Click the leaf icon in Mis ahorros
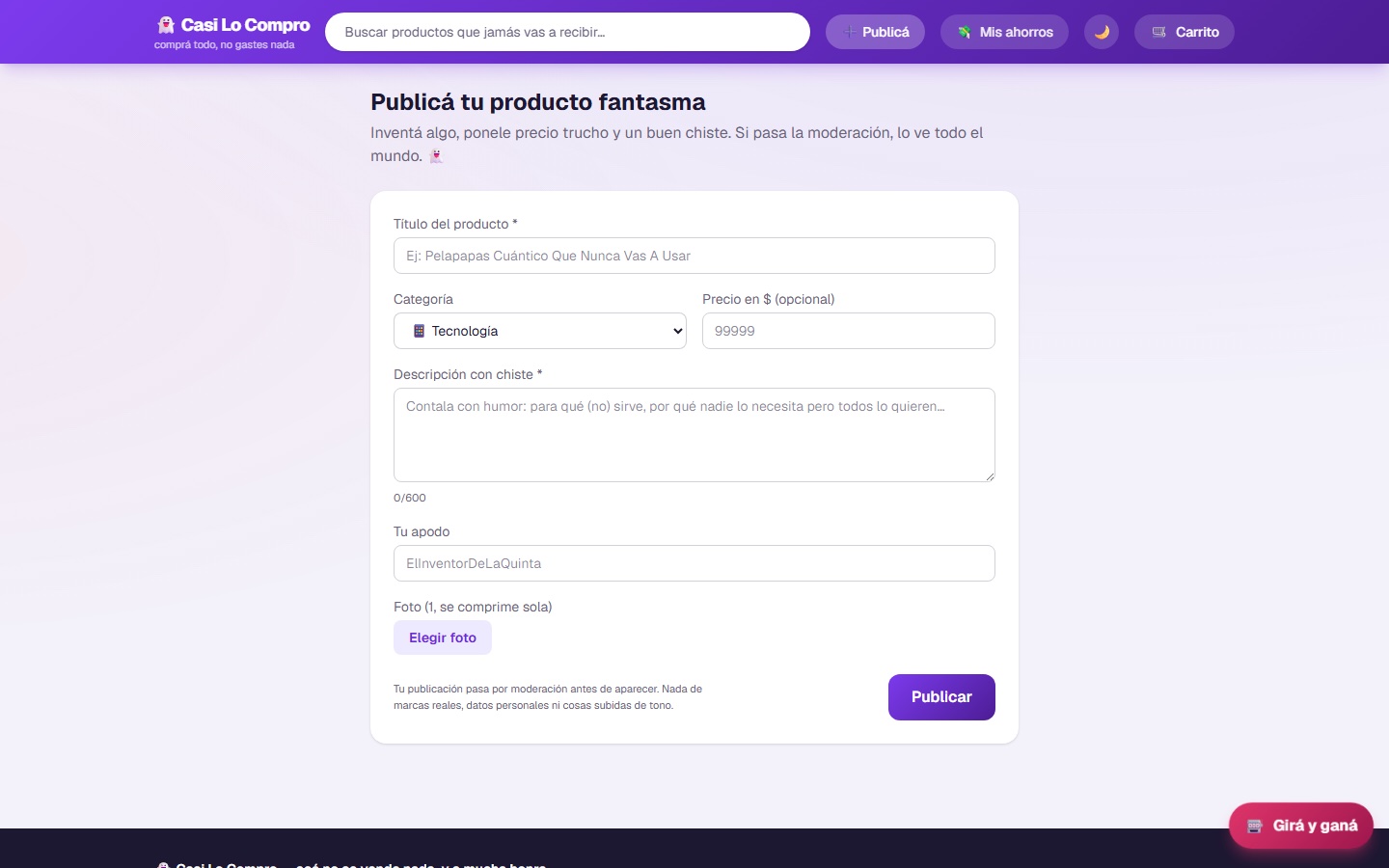The width and height of the screenshot is (1389, 868). [x=964, y=32]
